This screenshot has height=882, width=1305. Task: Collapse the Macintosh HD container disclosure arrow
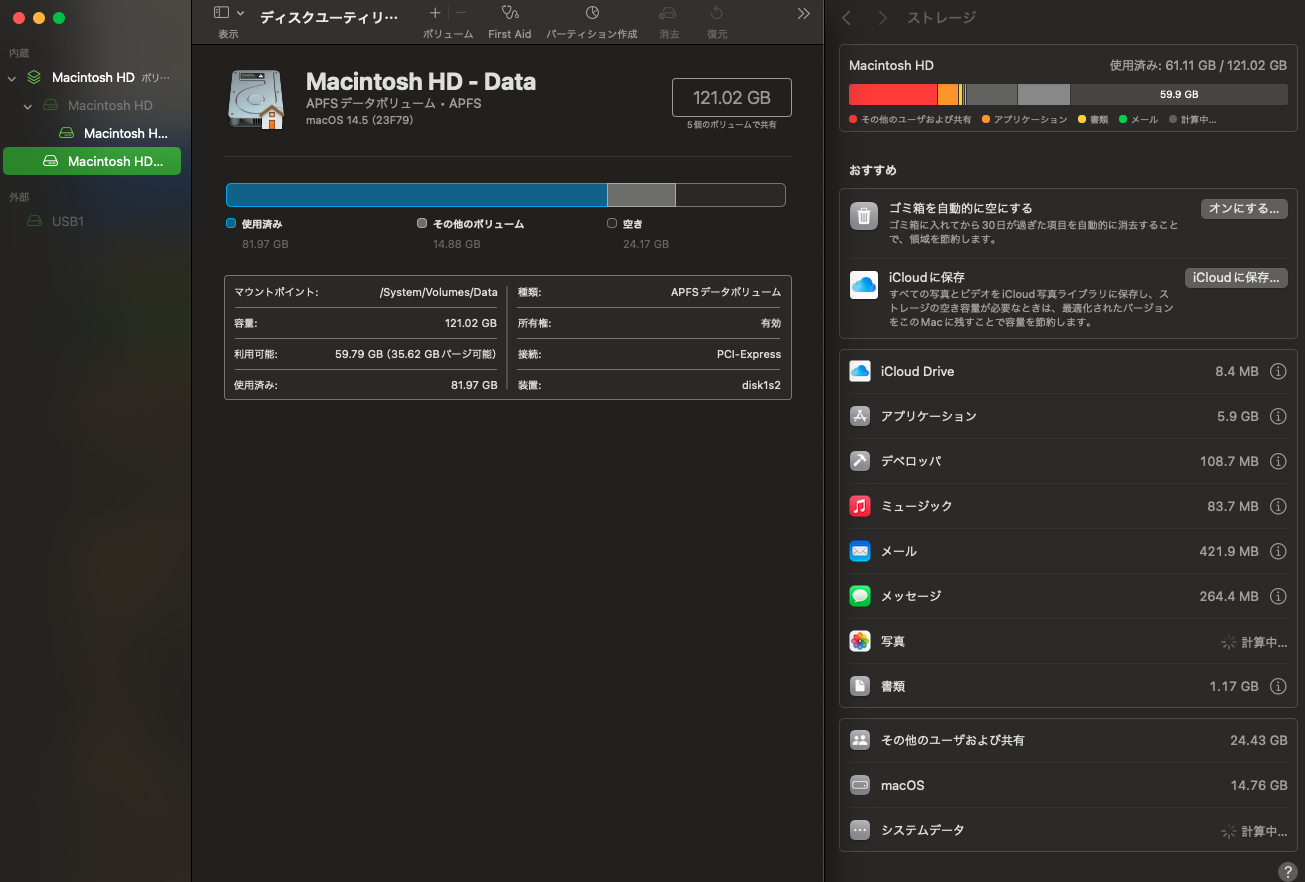click(12, 78)
